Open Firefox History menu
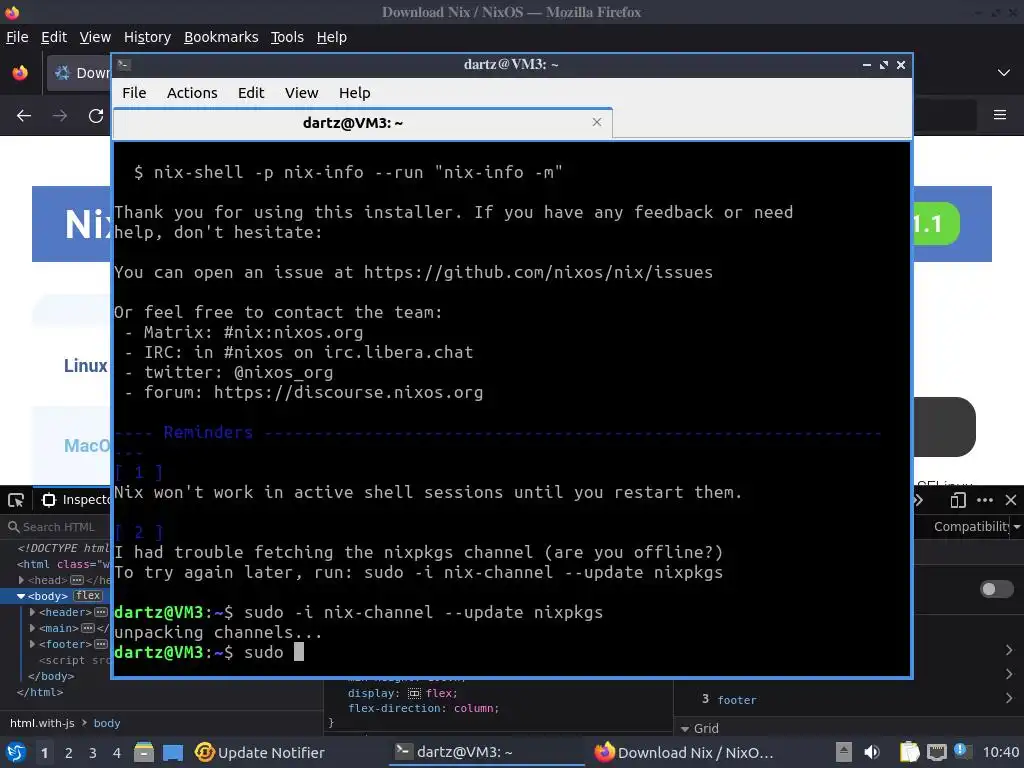1024x768 pixels. [148, 37]
